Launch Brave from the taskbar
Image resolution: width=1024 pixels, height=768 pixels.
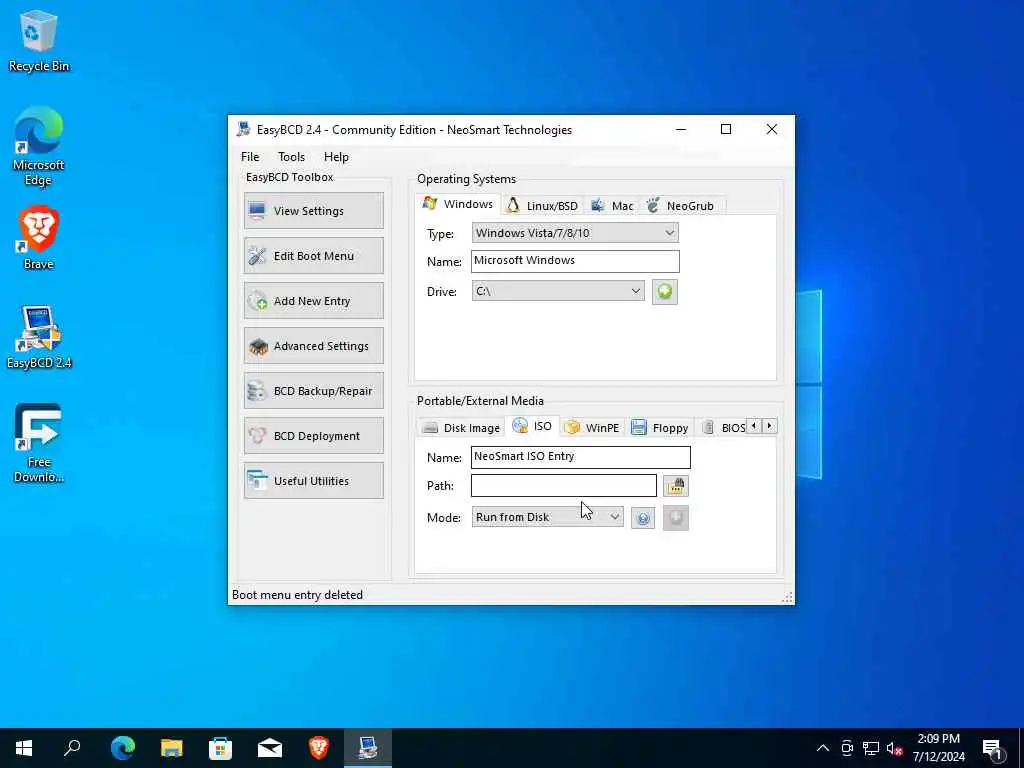click(x=319, y=748)
